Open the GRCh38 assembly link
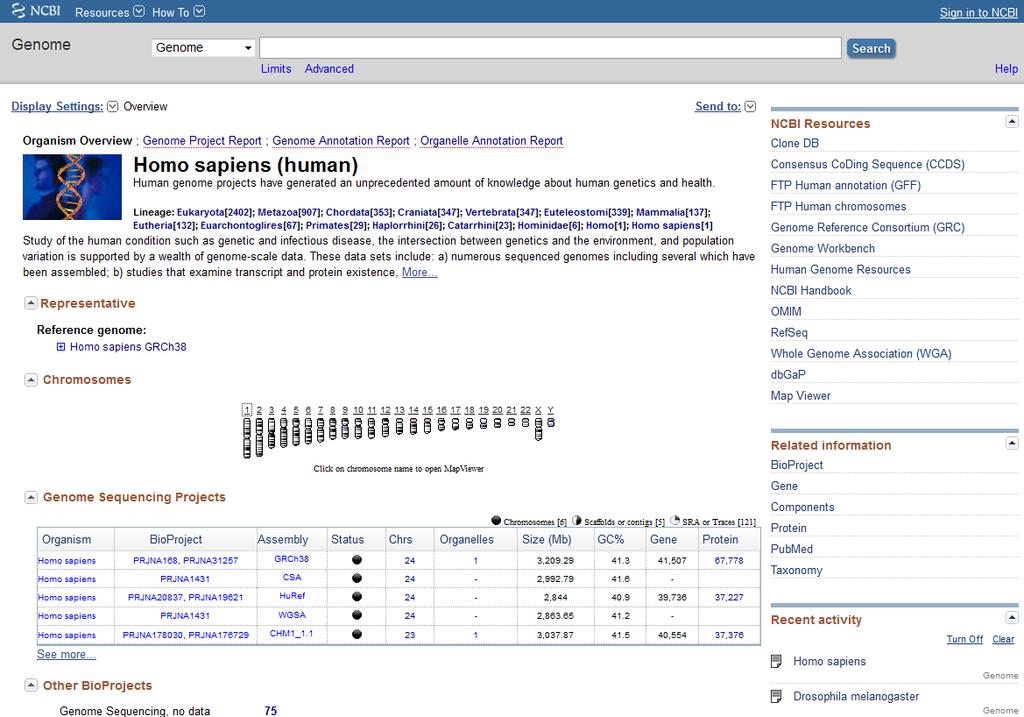This screenshot has height=717, width=1024. coord(291,559)
